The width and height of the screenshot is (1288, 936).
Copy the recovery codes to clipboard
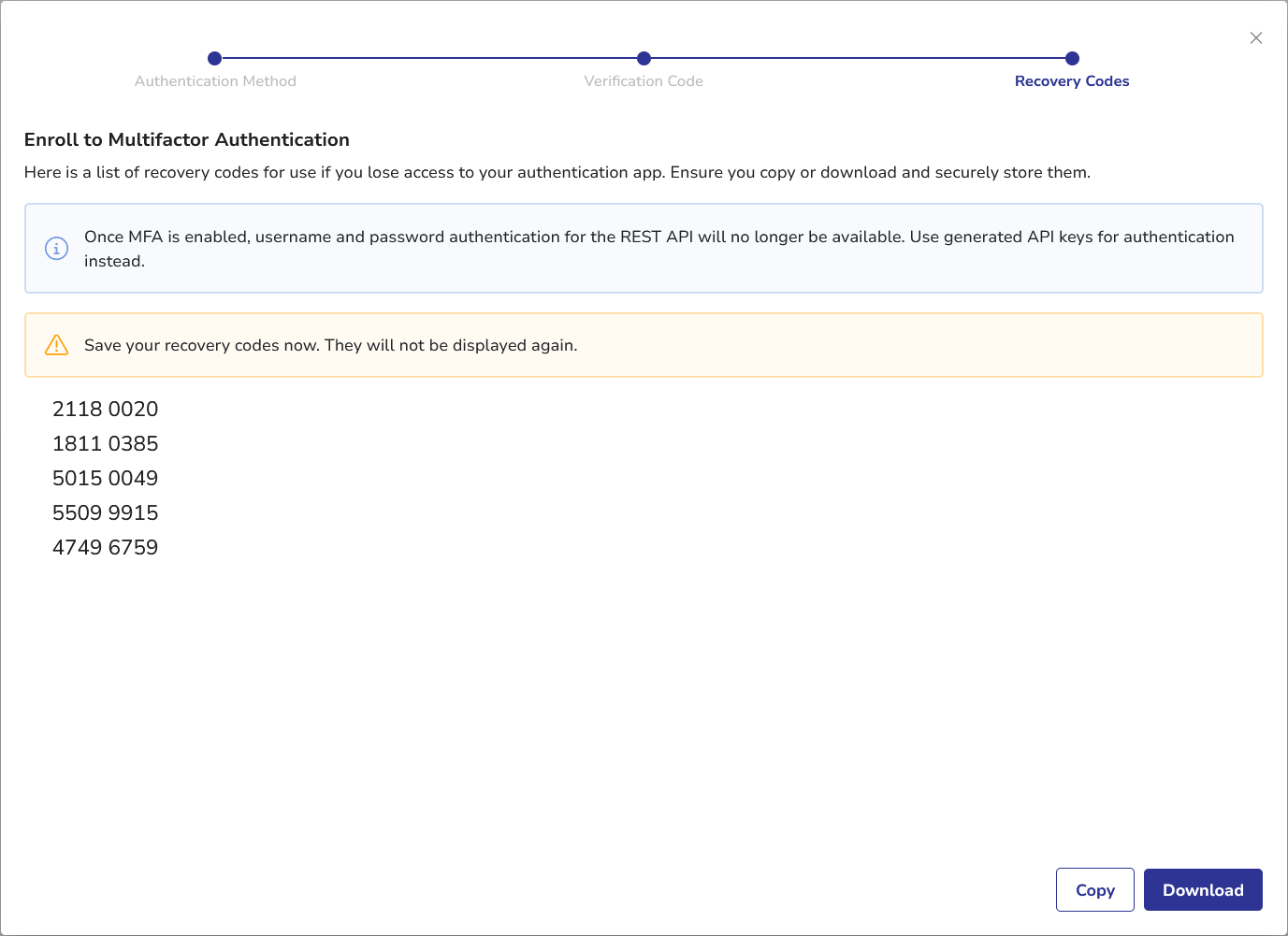pyautogui.click(x=1094, y=890)
